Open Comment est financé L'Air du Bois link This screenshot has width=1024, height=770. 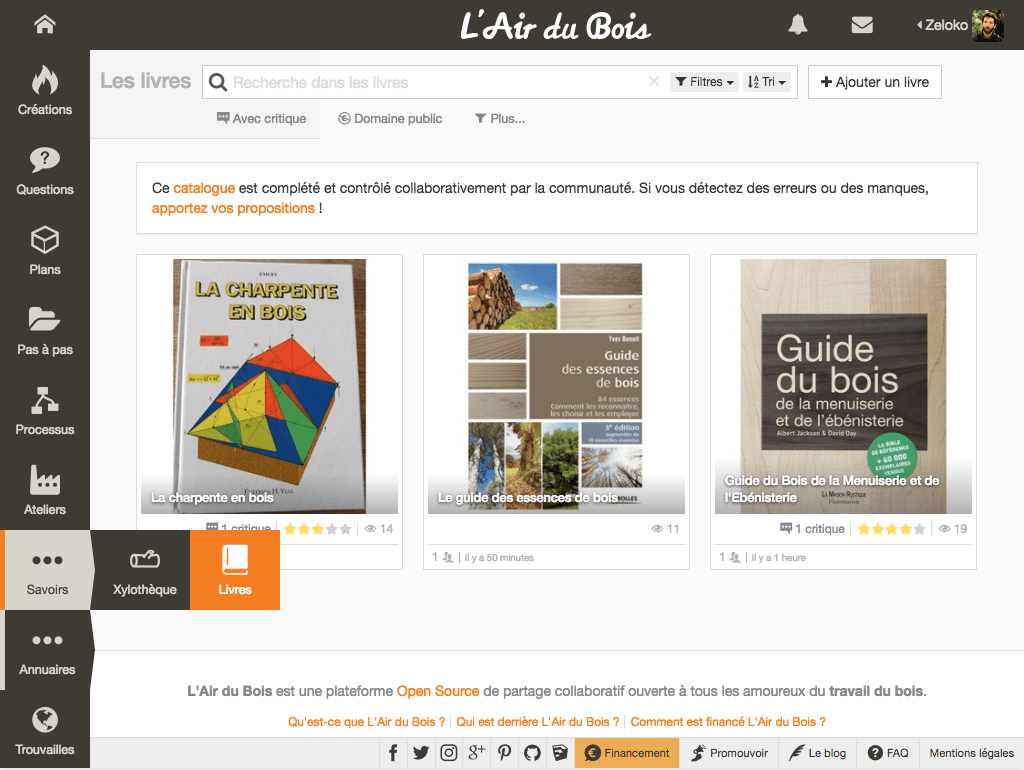(728, 722)
